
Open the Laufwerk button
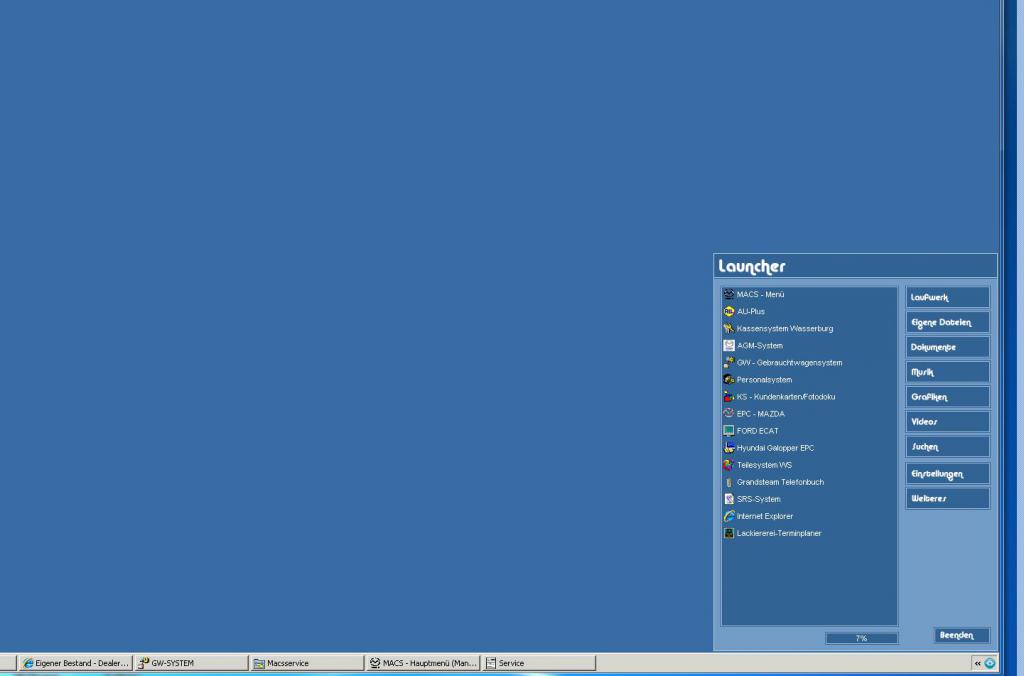point(948,297)
